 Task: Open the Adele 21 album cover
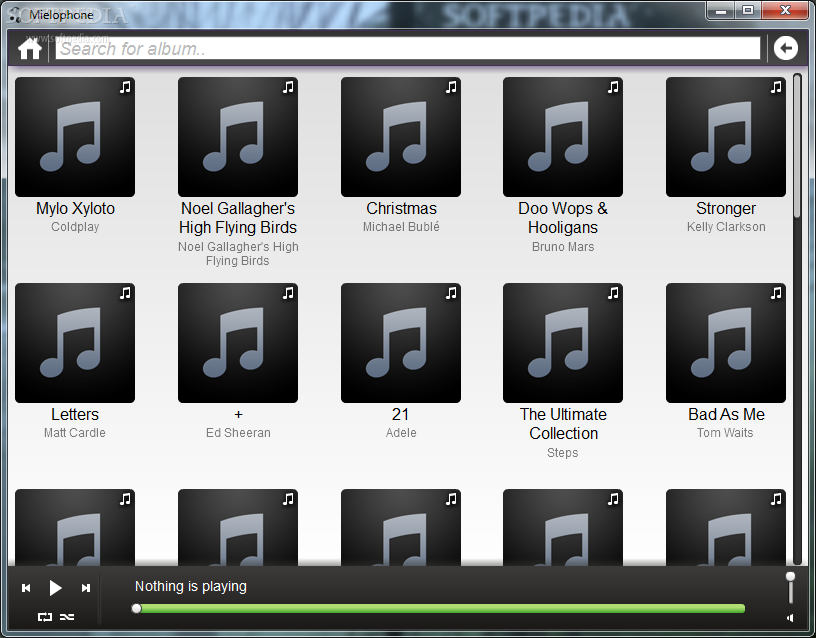401,343
